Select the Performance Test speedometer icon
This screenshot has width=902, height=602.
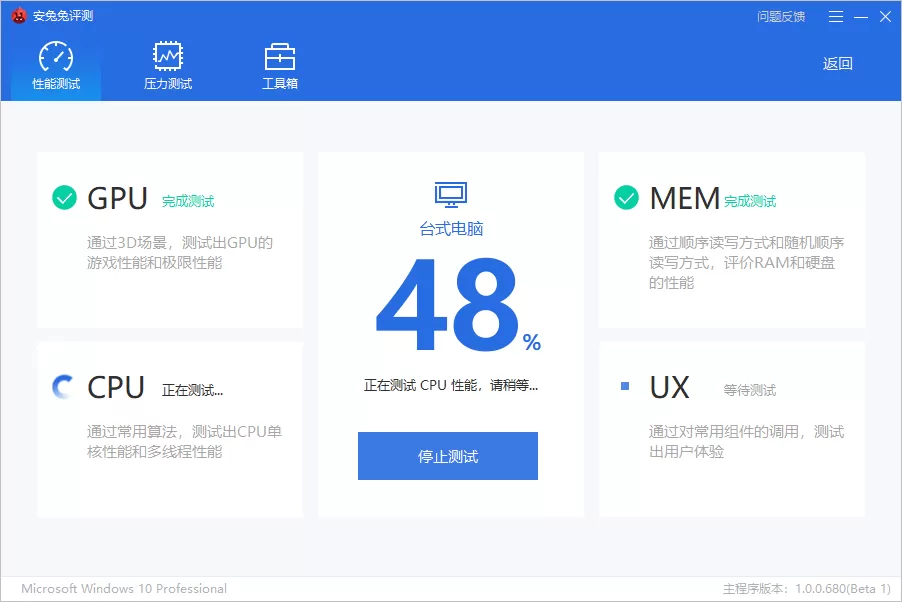(x=54, y=55)
